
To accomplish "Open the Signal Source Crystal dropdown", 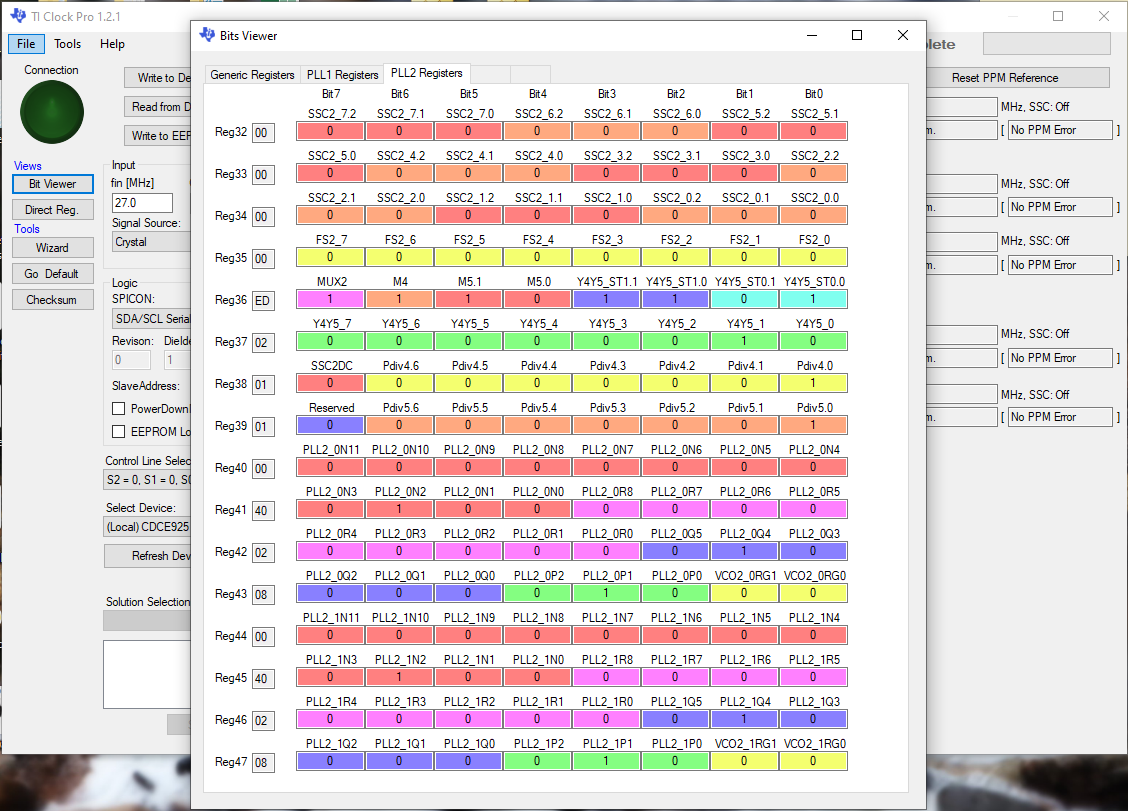I will coord(151,242).
